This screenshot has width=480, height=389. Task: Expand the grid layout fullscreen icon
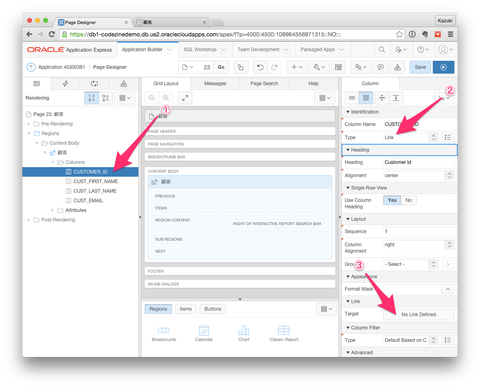pyautogui.click(x=185, y=98)
